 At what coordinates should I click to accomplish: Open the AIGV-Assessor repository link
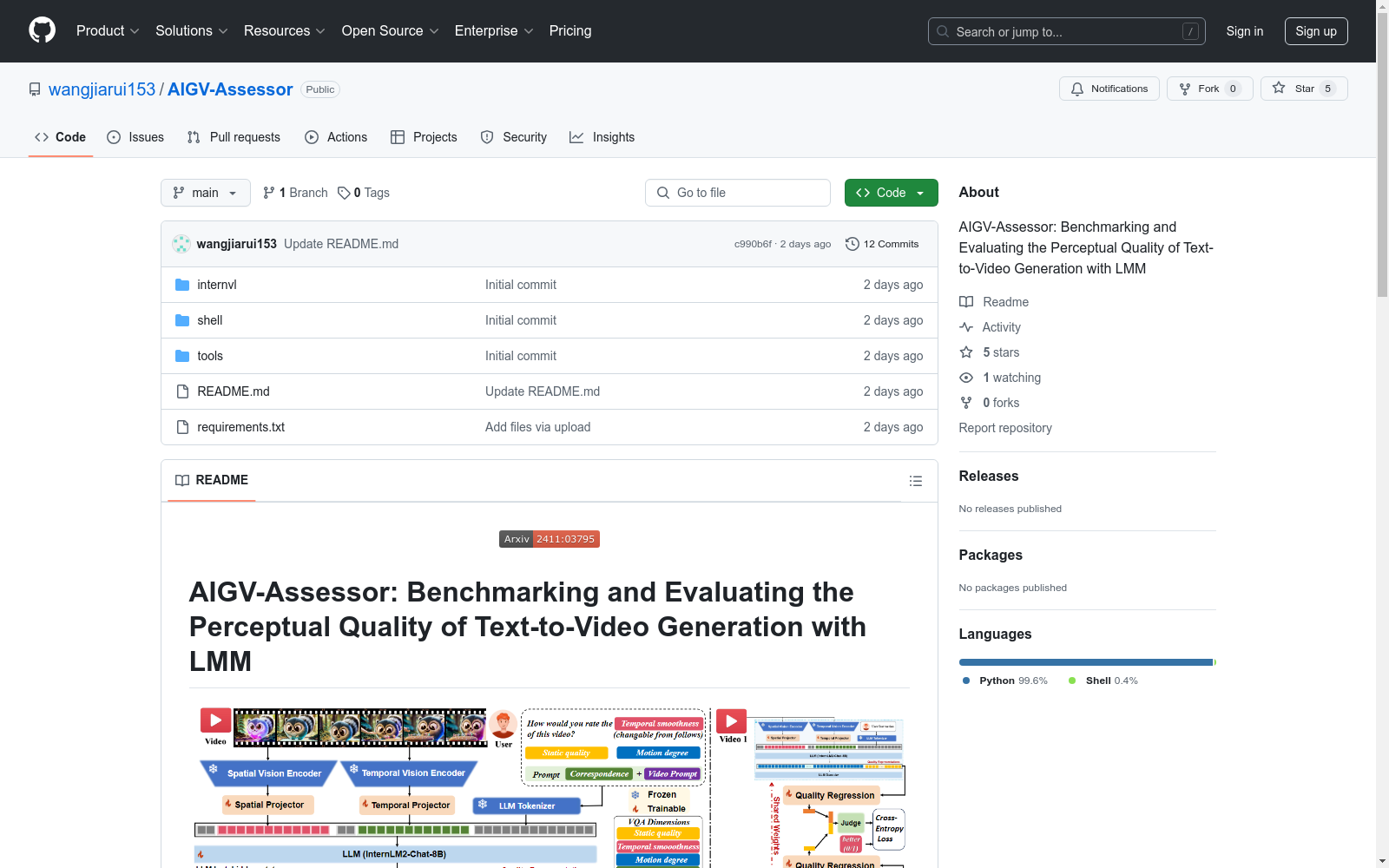pyautogui.click(x=230, y=89)
